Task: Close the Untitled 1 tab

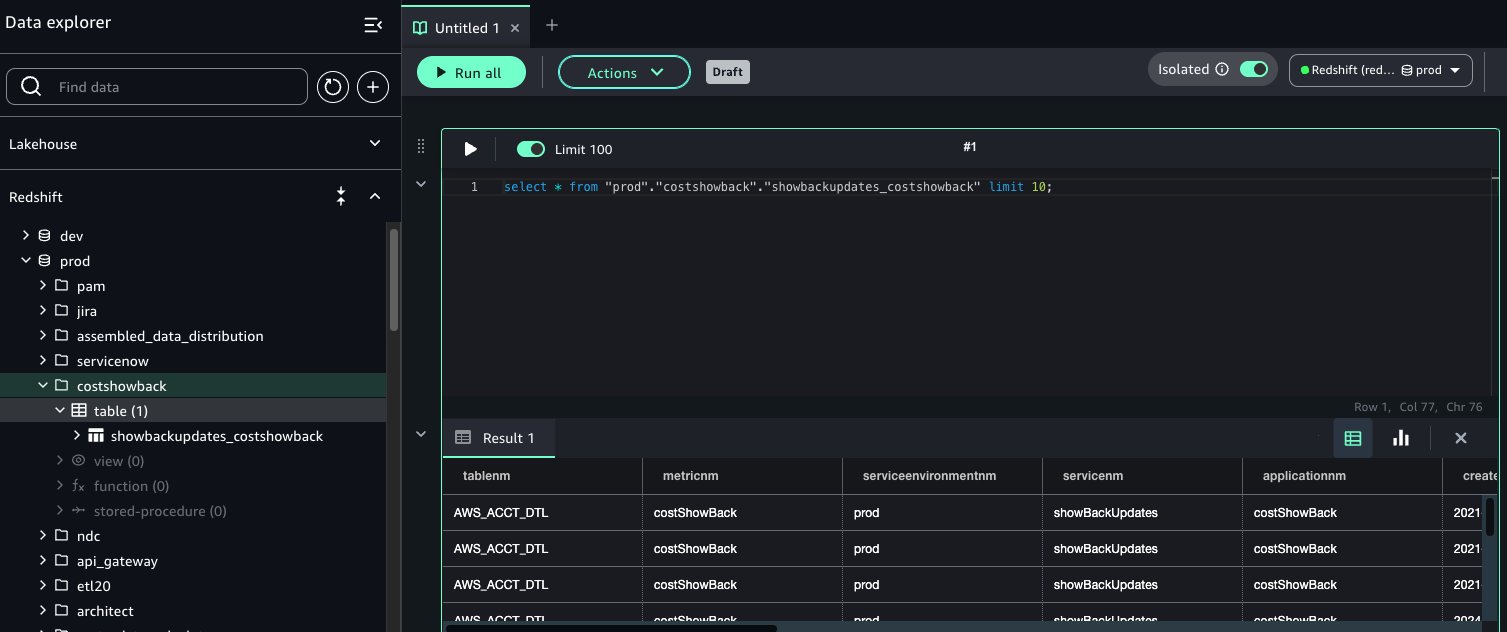Action: tap(516, 28)
